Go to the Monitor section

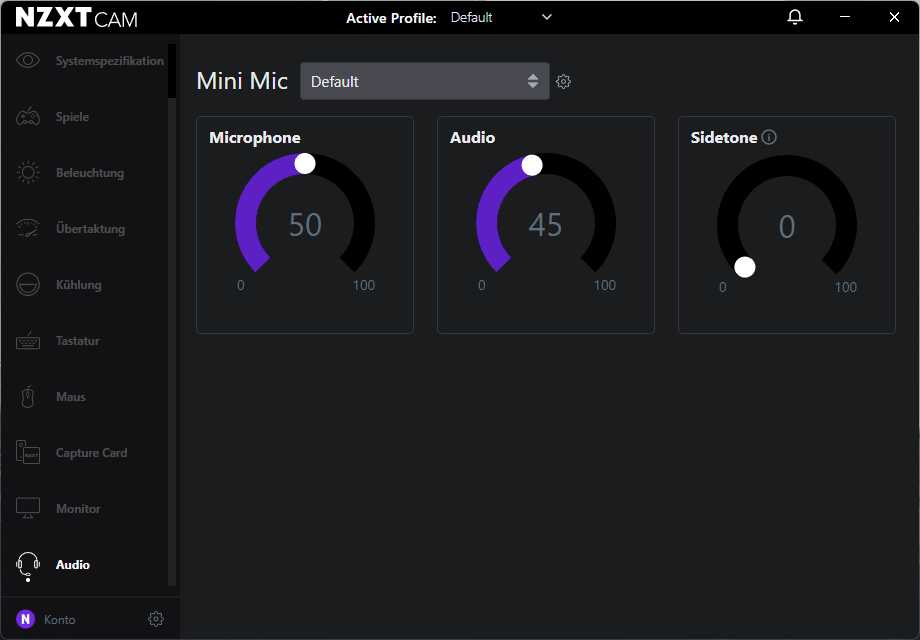click(x=78, y=509)
